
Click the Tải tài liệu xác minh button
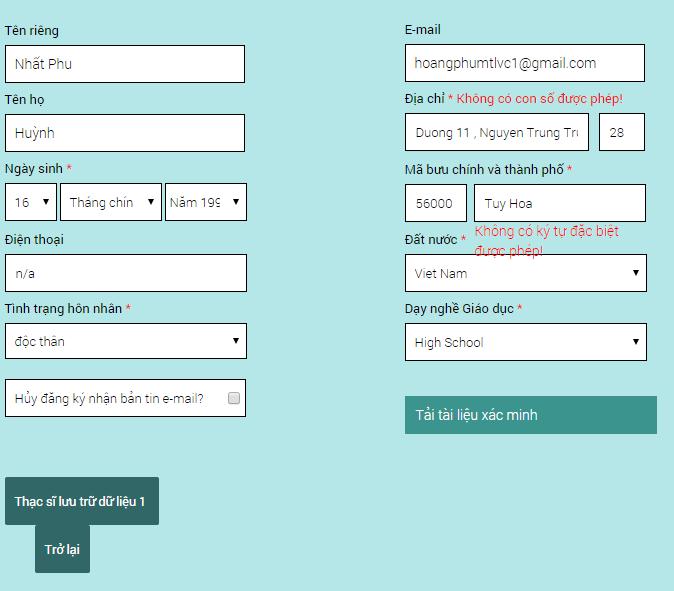(531, 415)
